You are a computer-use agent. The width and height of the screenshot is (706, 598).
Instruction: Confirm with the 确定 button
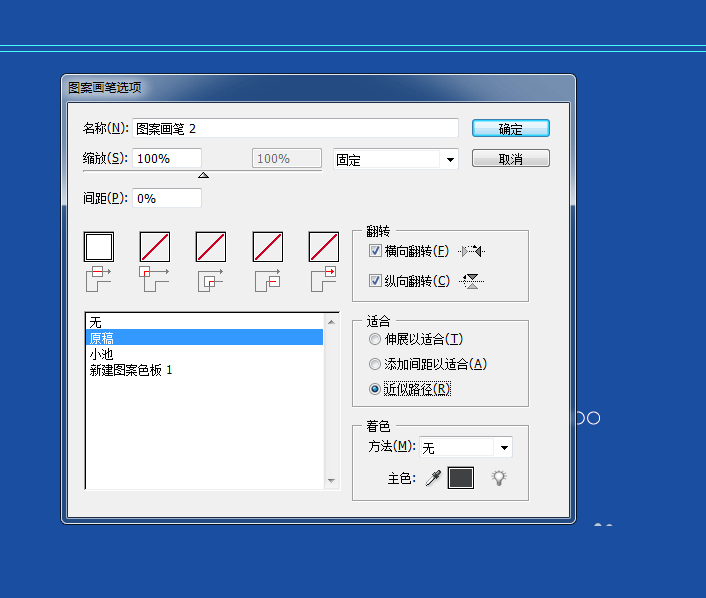tap(511, 128)
